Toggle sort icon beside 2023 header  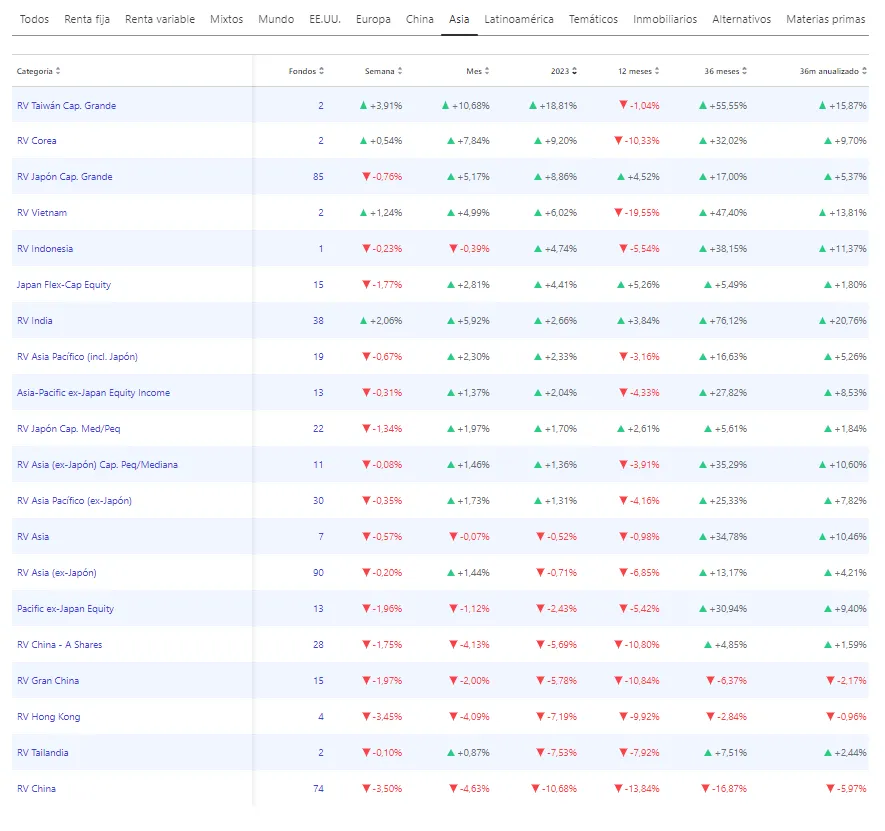pos(574,71)
